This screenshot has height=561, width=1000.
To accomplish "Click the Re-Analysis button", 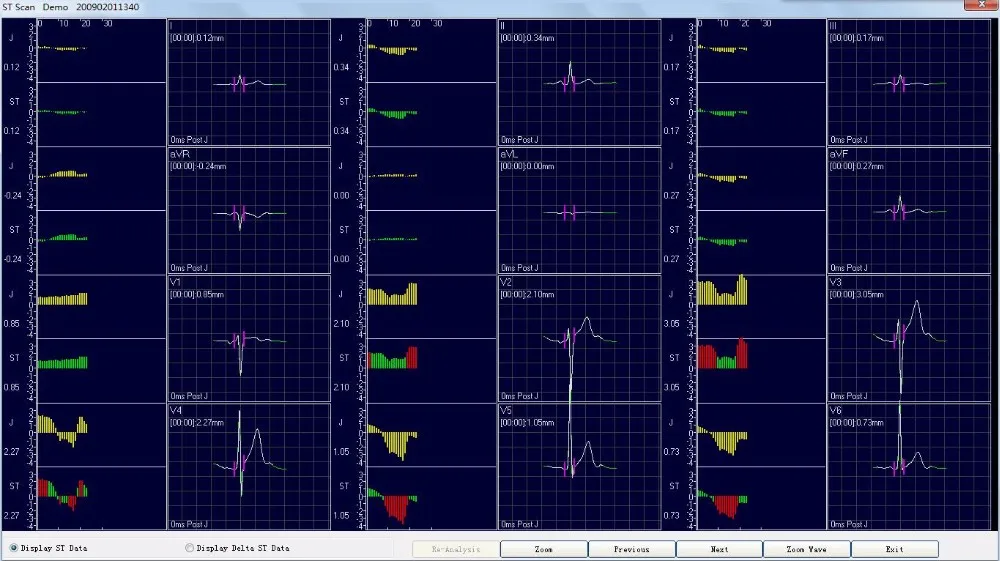I will click(x=455, y=549).
